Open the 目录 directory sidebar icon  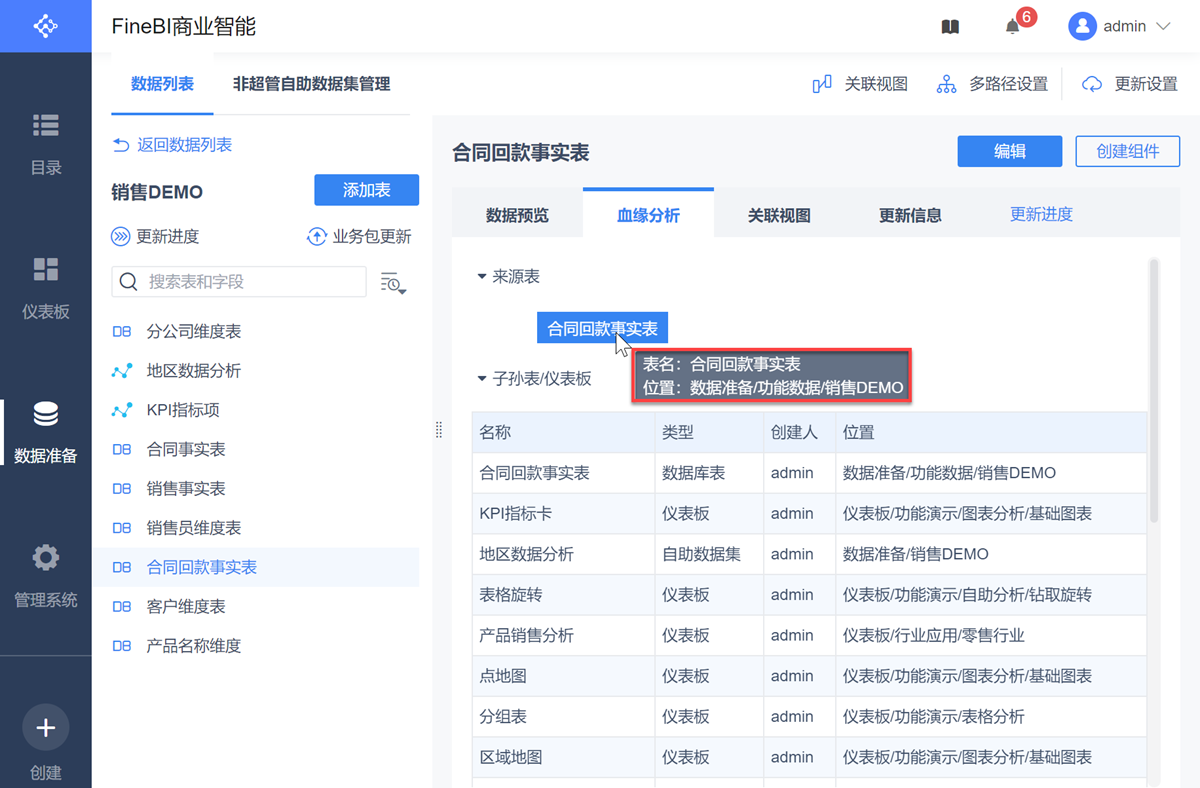click(46, 125)
